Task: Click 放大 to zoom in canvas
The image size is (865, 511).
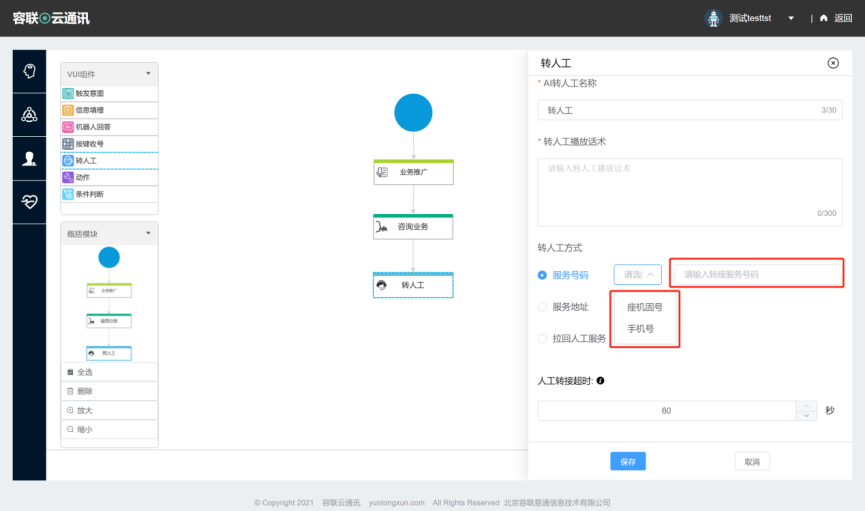Action: click(109, 411)
